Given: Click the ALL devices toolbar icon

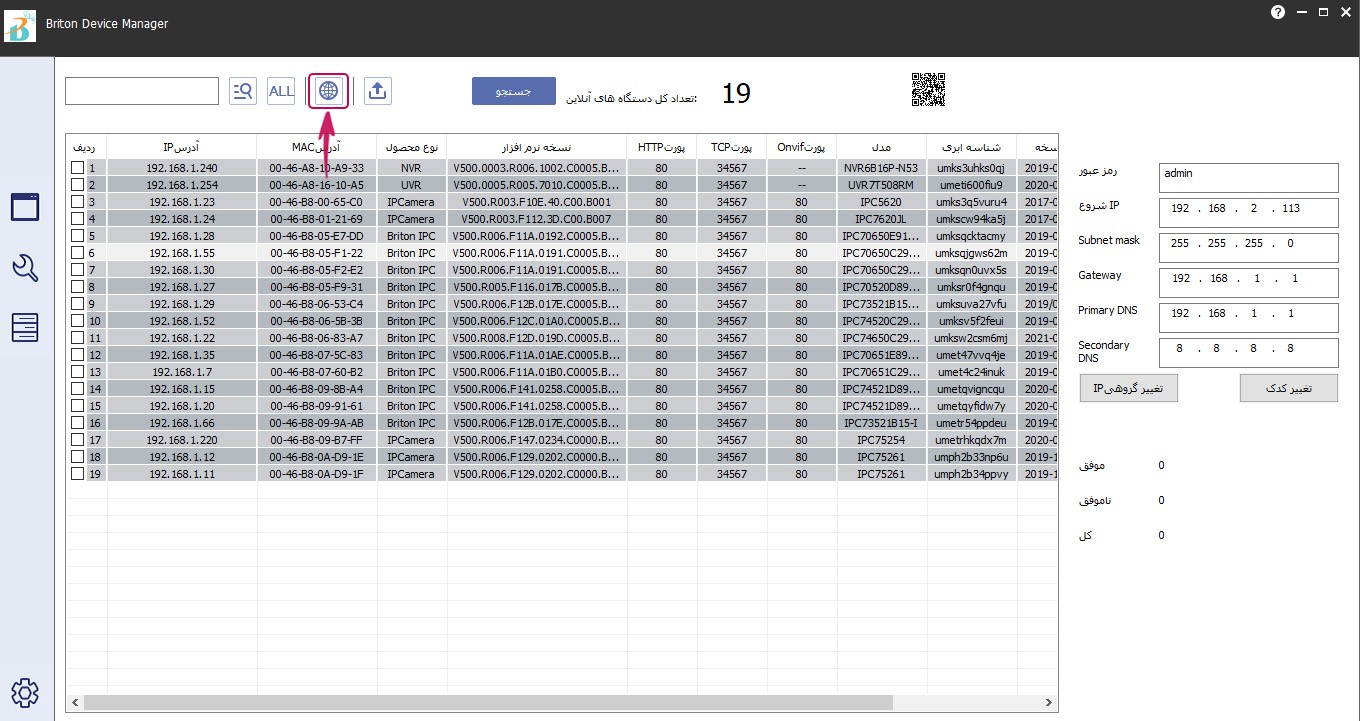Looking at the screenshot, I should [x=281, y=91].
